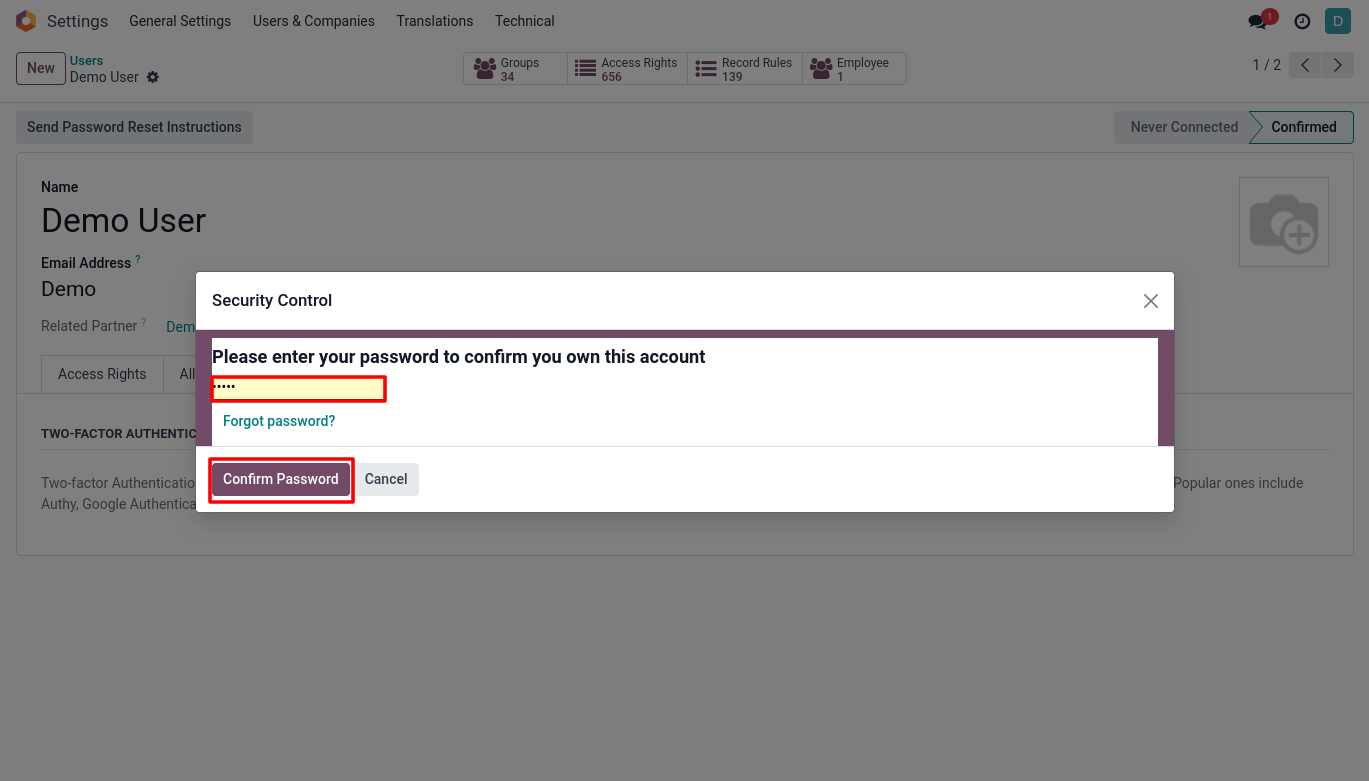Select the Never Connected status

click(1184, 127)
